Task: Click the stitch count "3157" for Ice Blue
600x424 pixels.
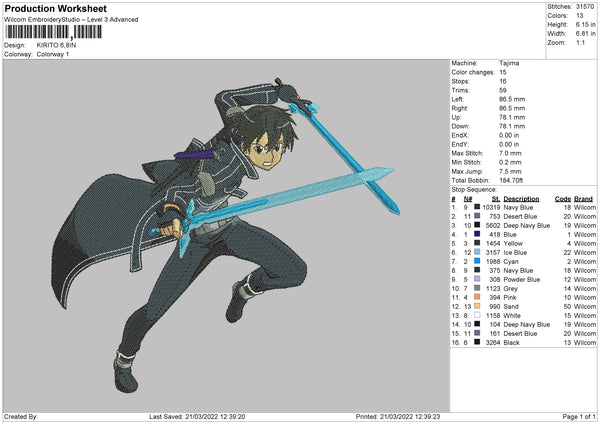Action: point(493,252)
